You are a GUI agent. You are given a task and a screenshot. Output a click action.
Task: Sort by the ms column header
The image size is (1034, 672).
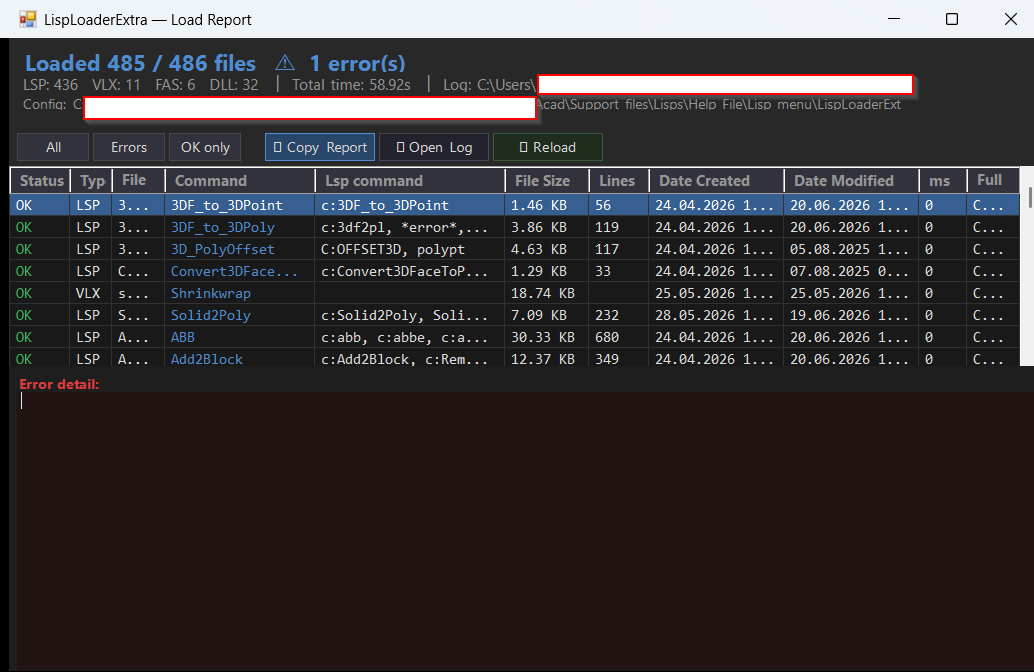click(943, 181)
